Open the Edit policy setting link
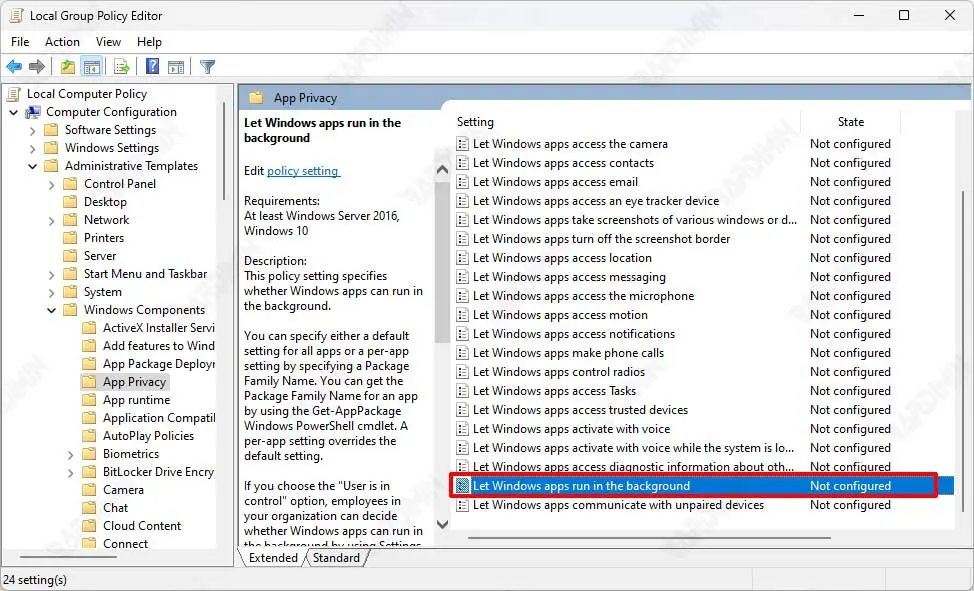 click(303, 171)
